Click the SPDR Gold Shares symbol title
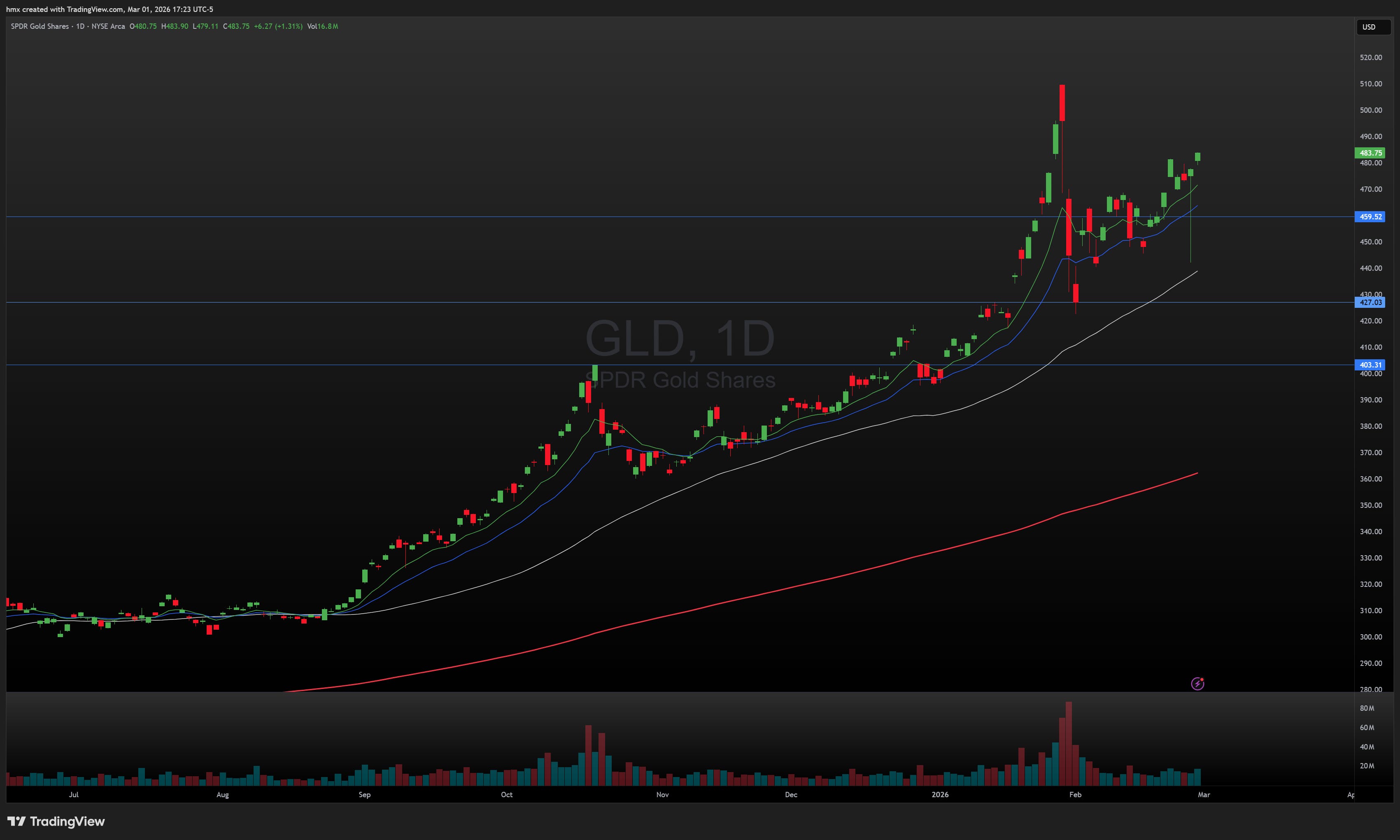The height and width of the screenshot is (840, 1400). click(40, 26)
